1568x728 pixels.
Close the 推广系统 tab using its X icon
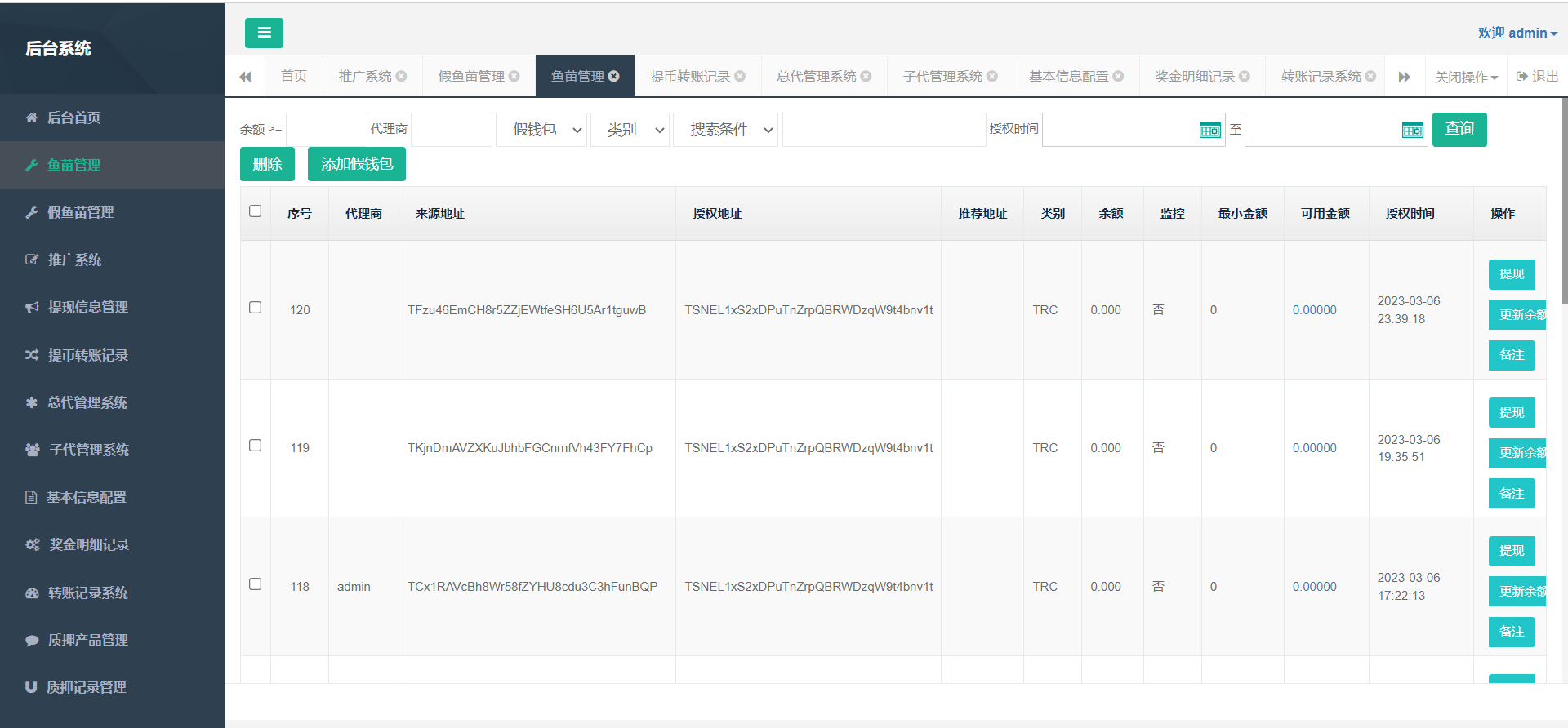[x=401, y=76]
